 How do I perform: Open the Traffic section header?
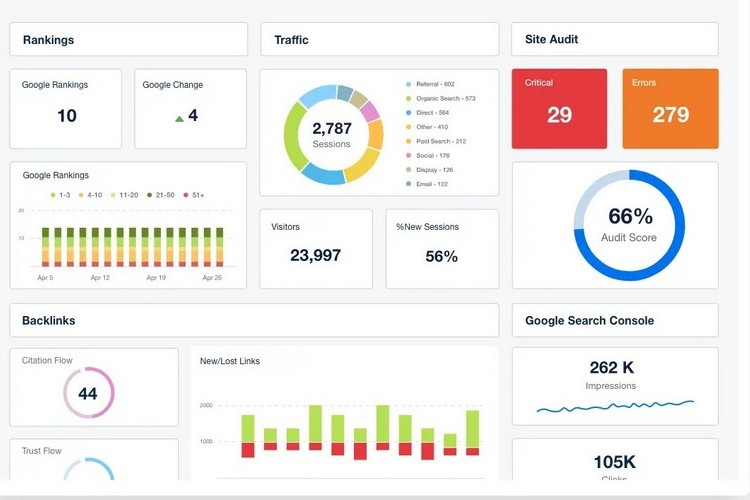pos(379,40)
